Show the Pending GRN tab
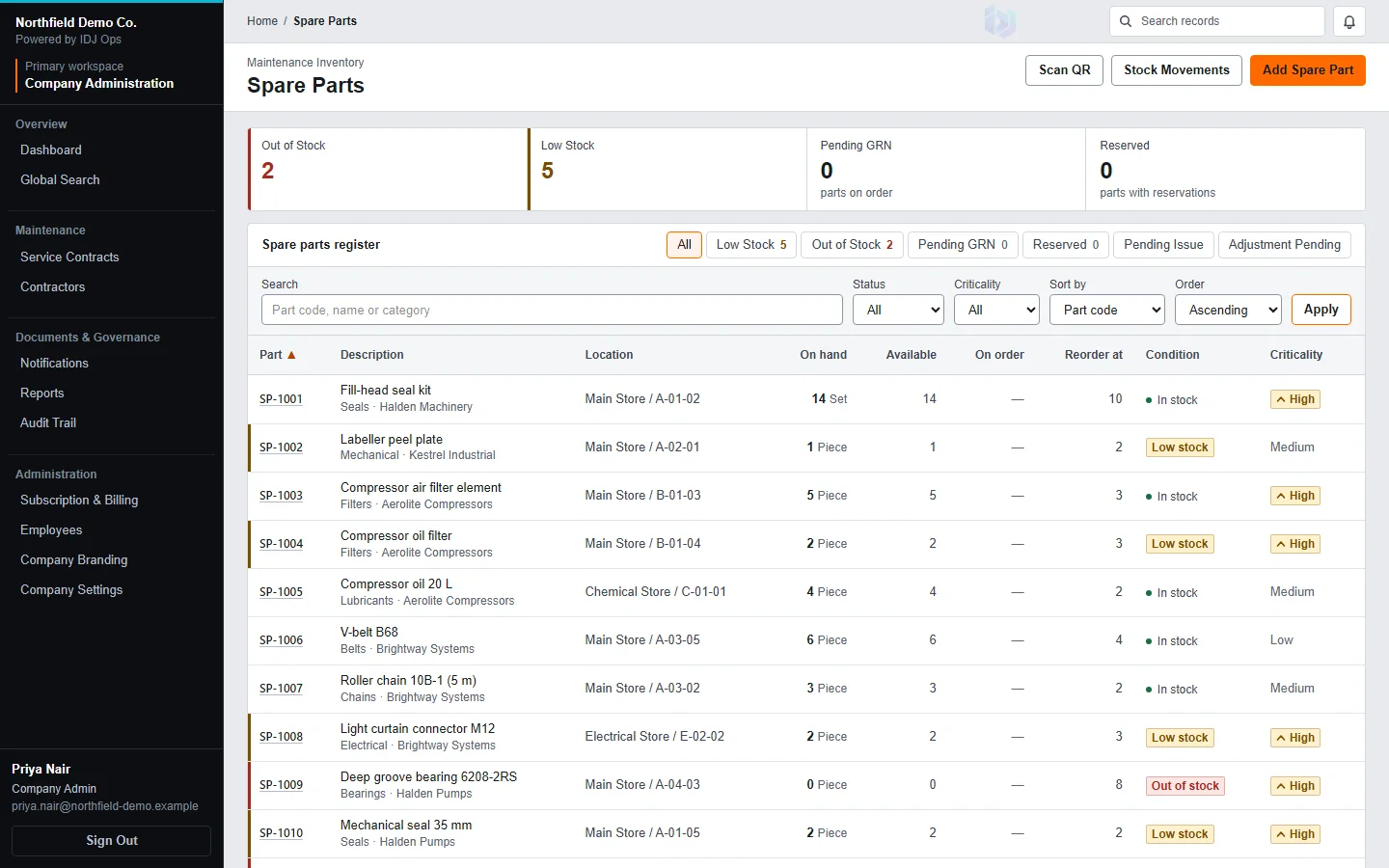This screenshot has width=1389, height=868. 963,245
